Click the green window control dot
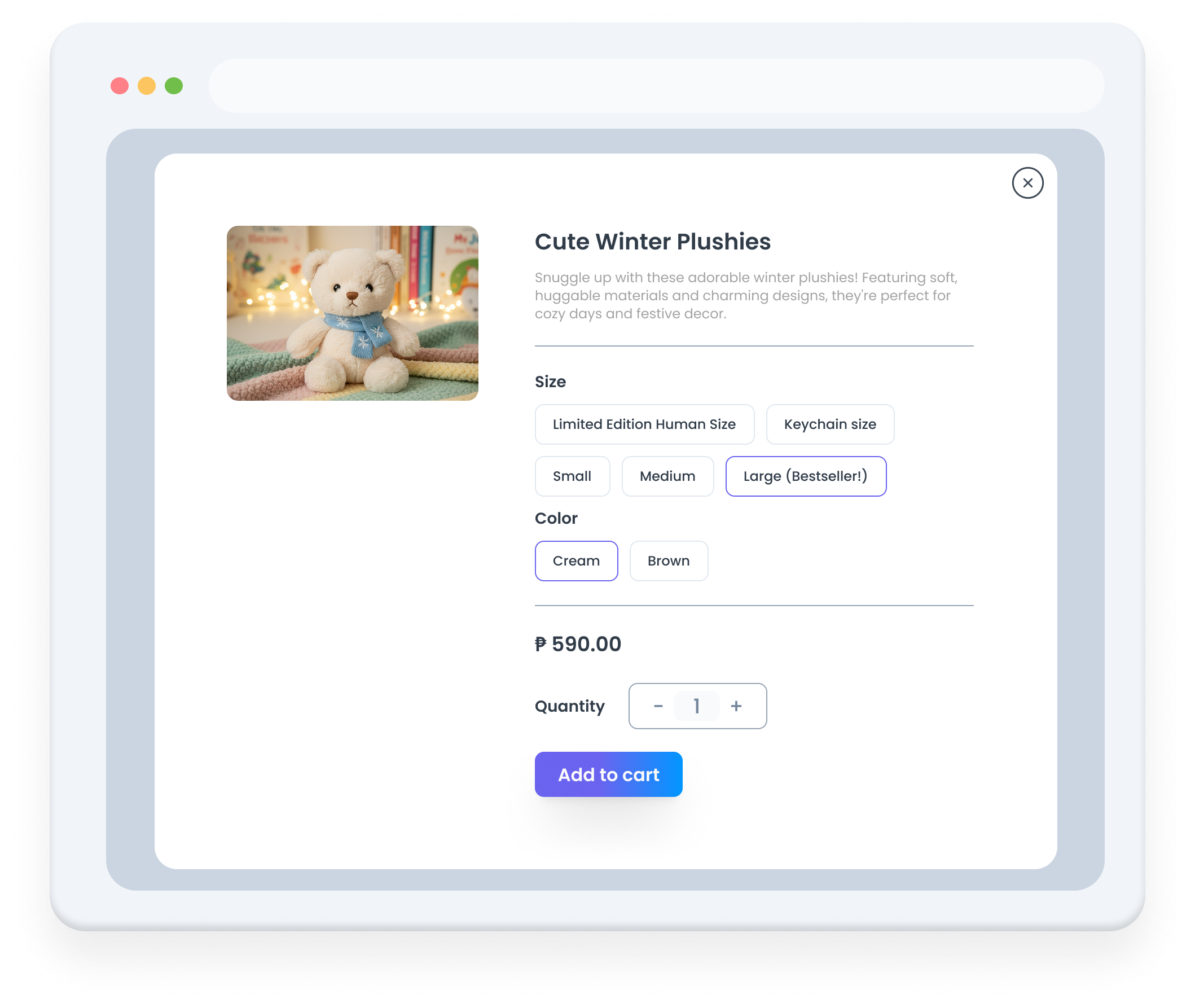This screenshot has height=1008, width=1195. [174, 86]
